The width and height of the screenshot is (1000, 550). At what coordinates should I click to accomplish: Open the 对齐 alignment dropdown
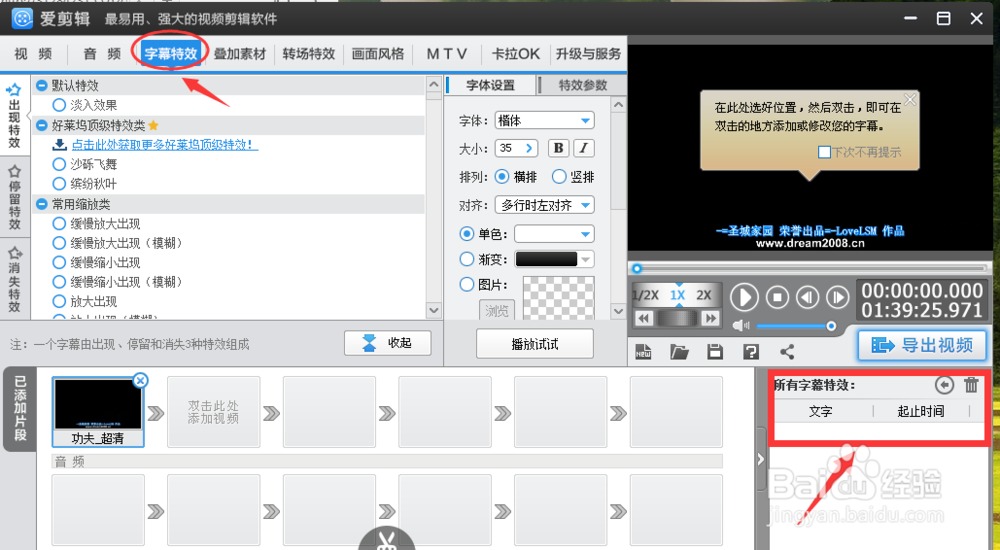coord(545,205)
